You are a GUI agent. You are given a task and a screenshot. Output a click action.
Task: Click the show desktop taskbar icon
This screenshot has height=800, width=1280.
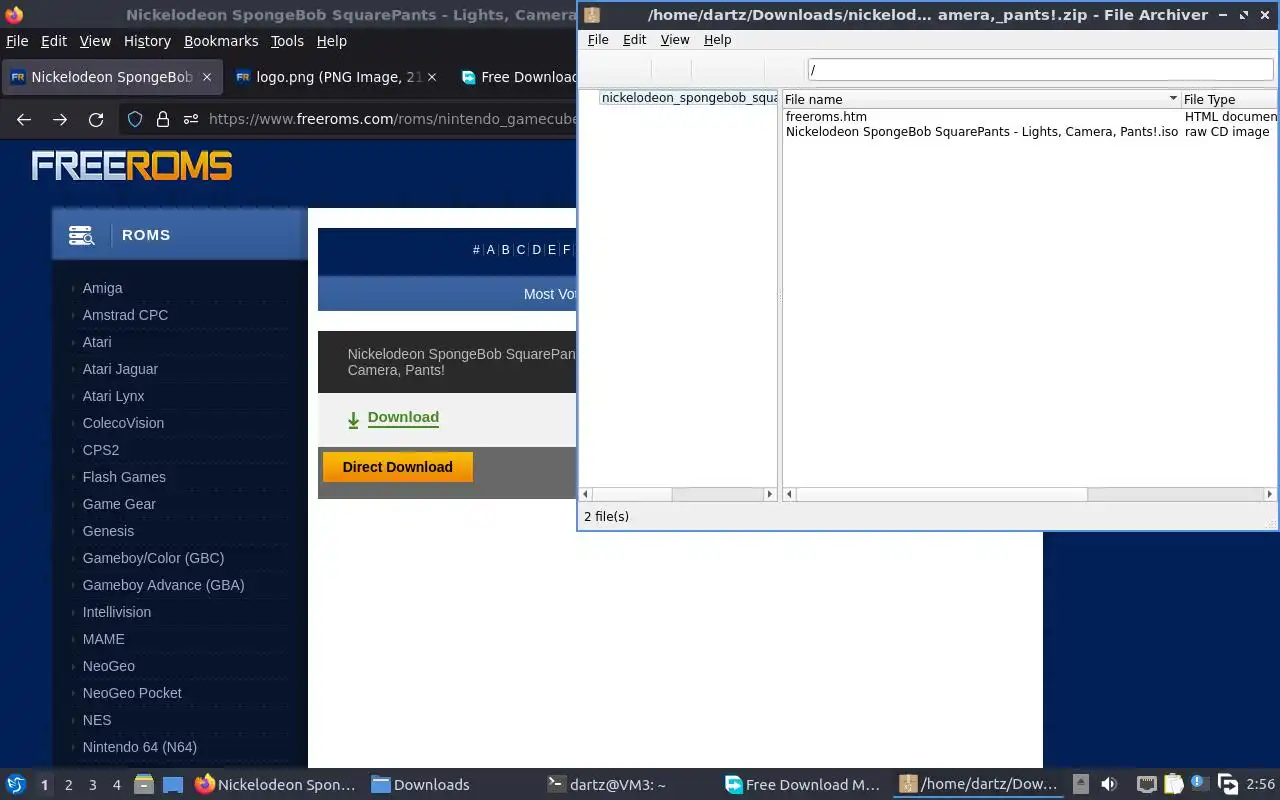click(173, 784)
